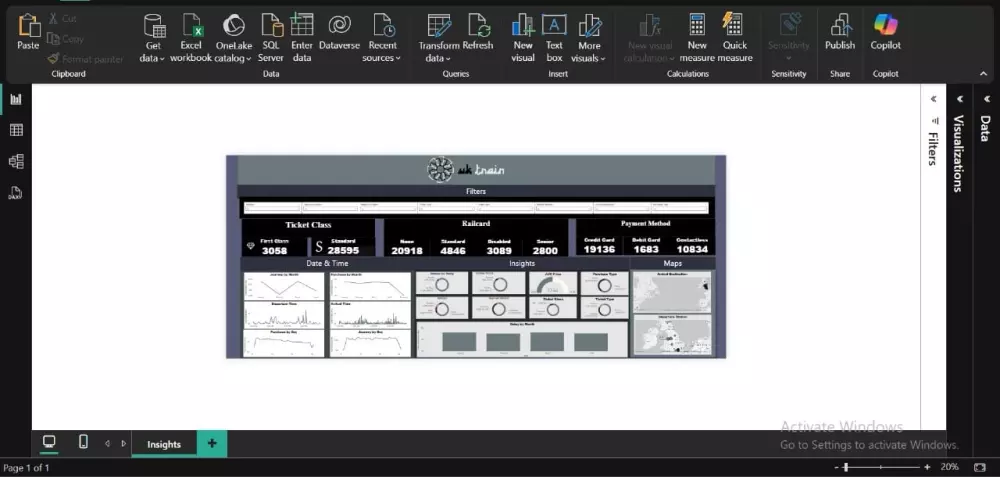Image resolution: width=1000 pixels, height=477 pixels.
Task: Click the 20% zoom level text
Action: click(x=949, y=467)
